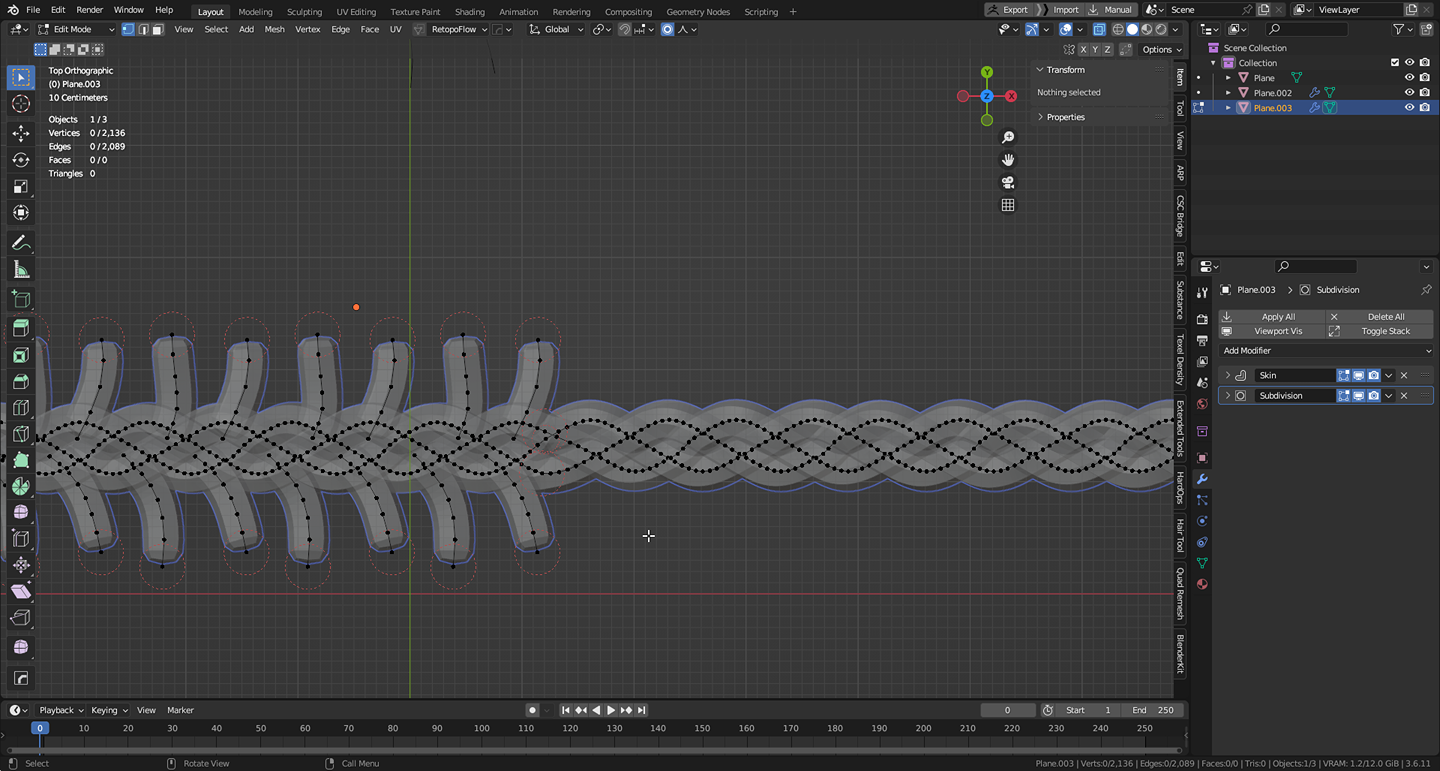Hide Plane.002 in viewport via eye icon
Screen dimensions: 1440x771
click(1409, 93)
